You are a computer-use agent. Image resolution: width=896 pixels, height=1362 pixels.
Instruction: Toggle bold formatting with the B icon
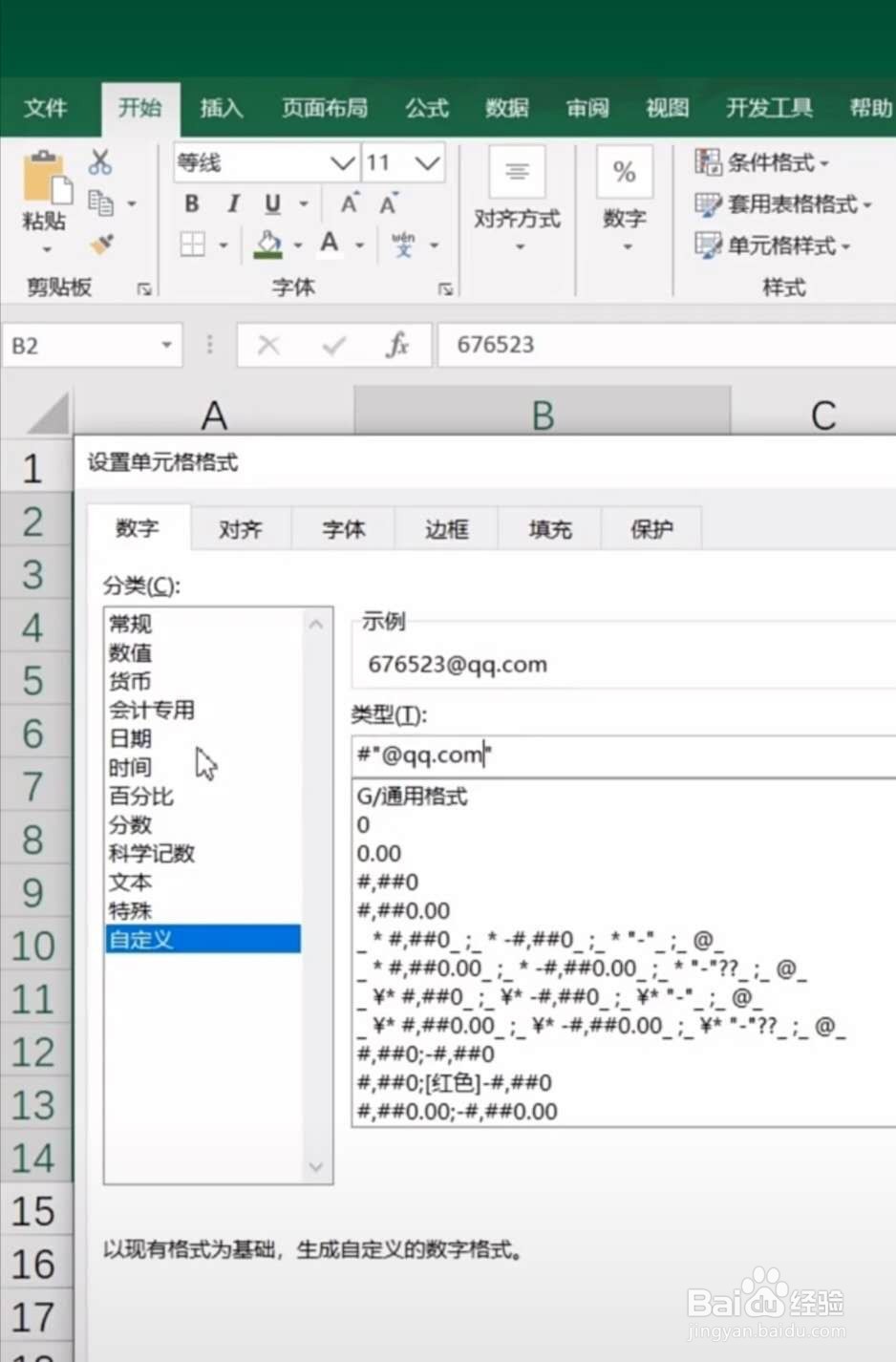tap(191, 203)
